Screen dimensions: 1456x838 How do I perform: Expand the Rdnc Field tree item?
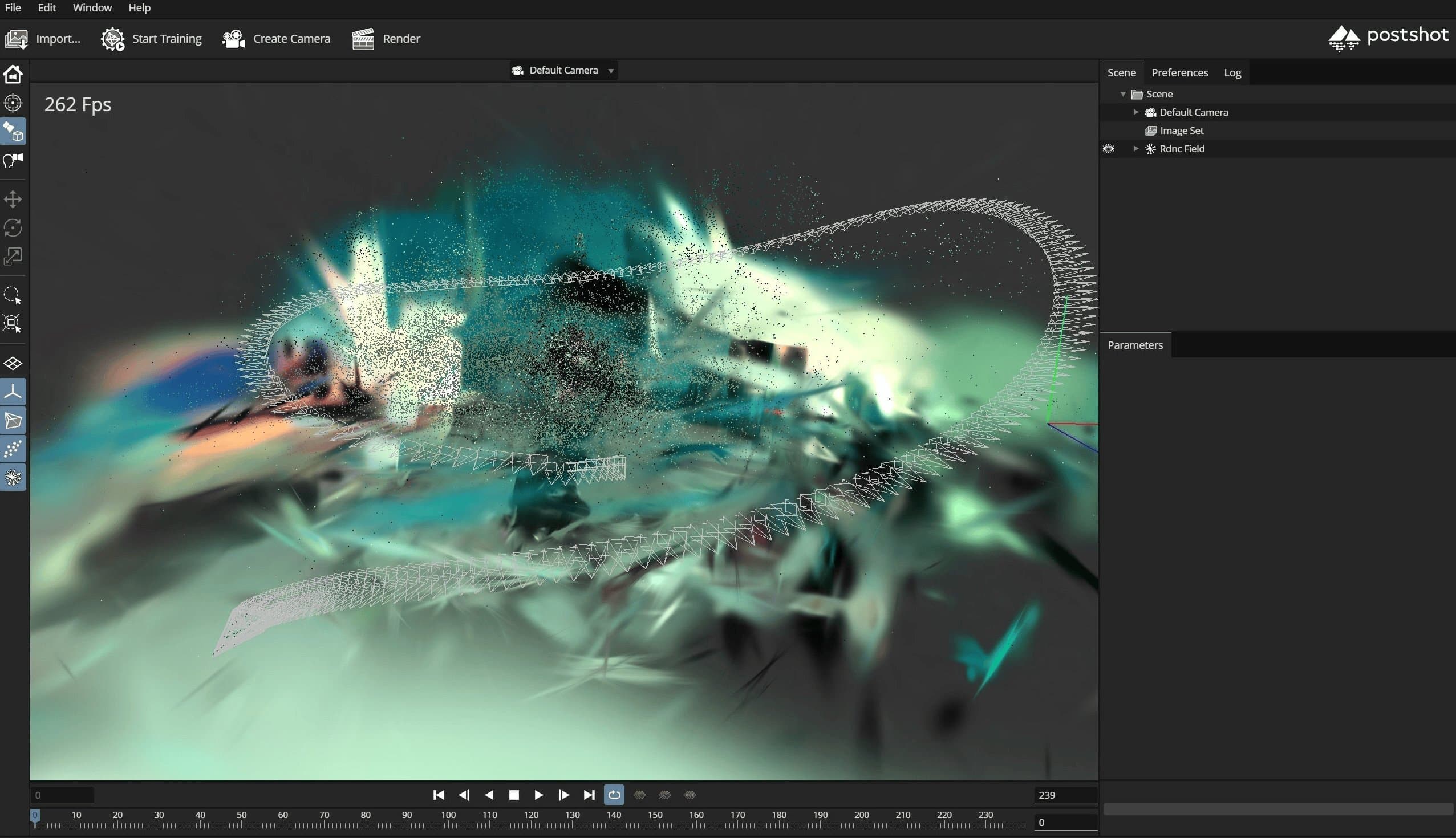point(1136,148)
